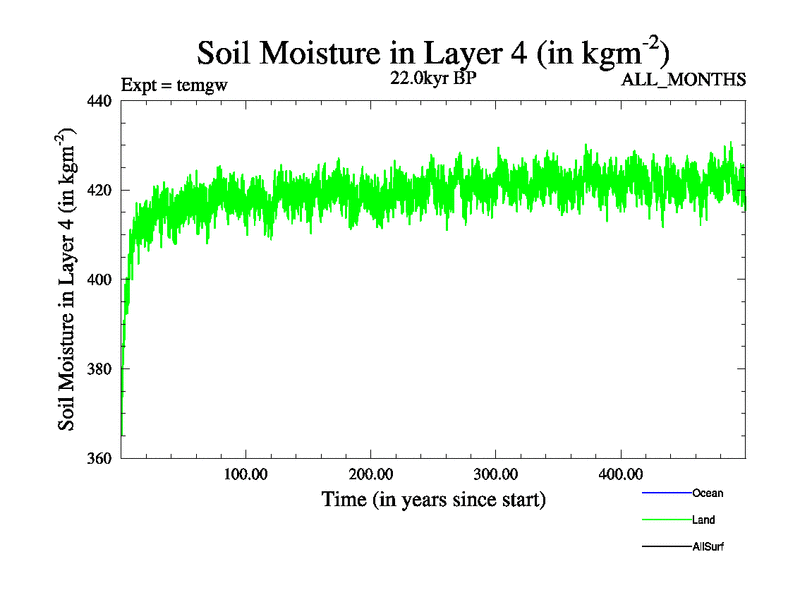Click the 440 y-axis tick label
The height and width of the screenshot is (600, 800).
pyautogui.click(x=100, y=100)
